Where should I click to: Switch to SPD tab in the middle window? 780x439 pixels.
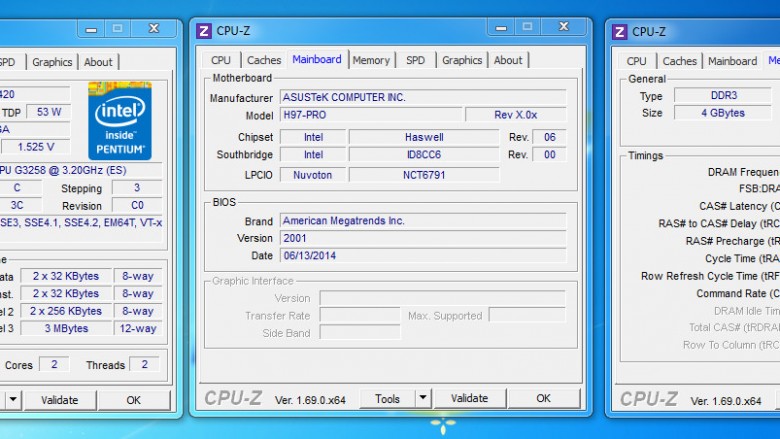[415, 60]
